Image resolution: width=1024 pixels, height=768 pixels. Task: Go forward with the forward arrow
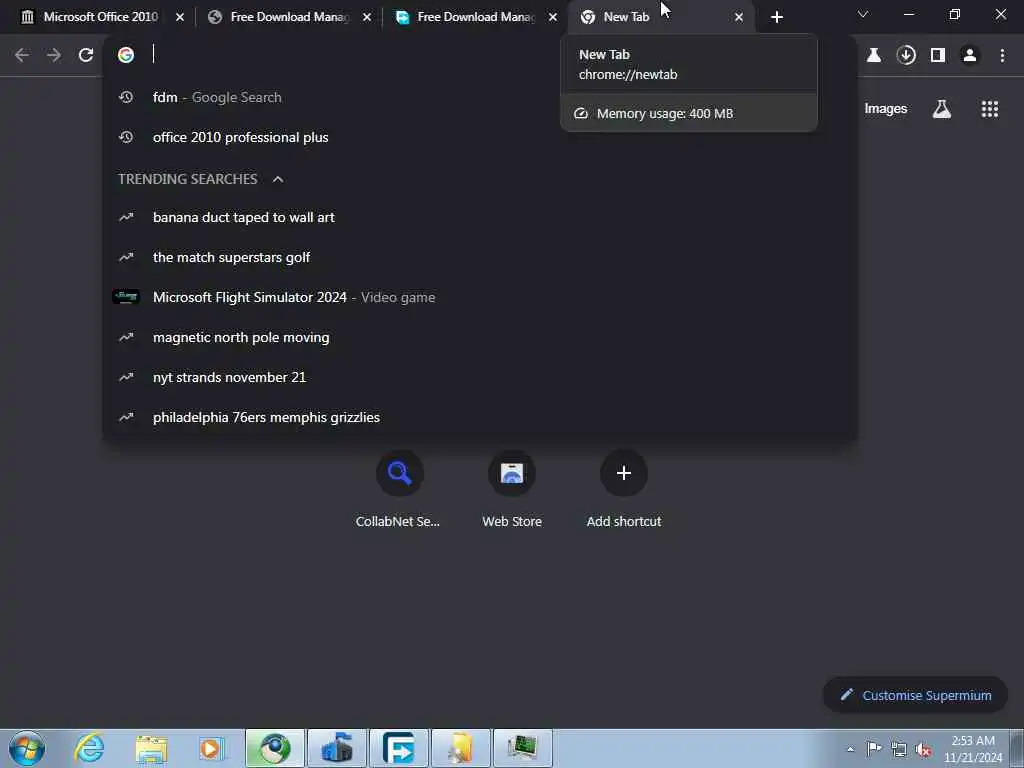(54, 55)
